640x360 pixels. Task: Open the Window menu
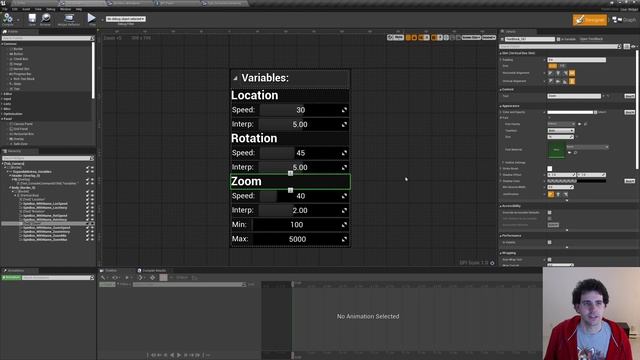65,9
